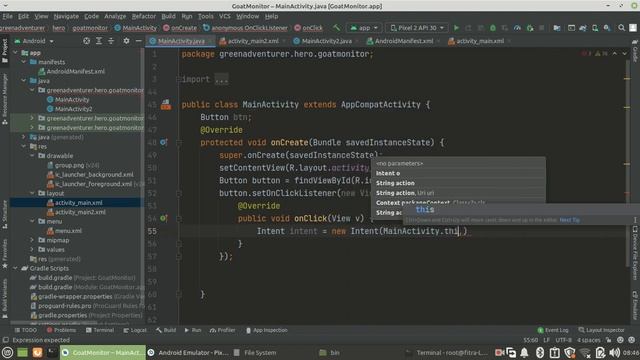Collapse the Gradle Scripts node
Screen dimensions: 640x360
[15, 268]
